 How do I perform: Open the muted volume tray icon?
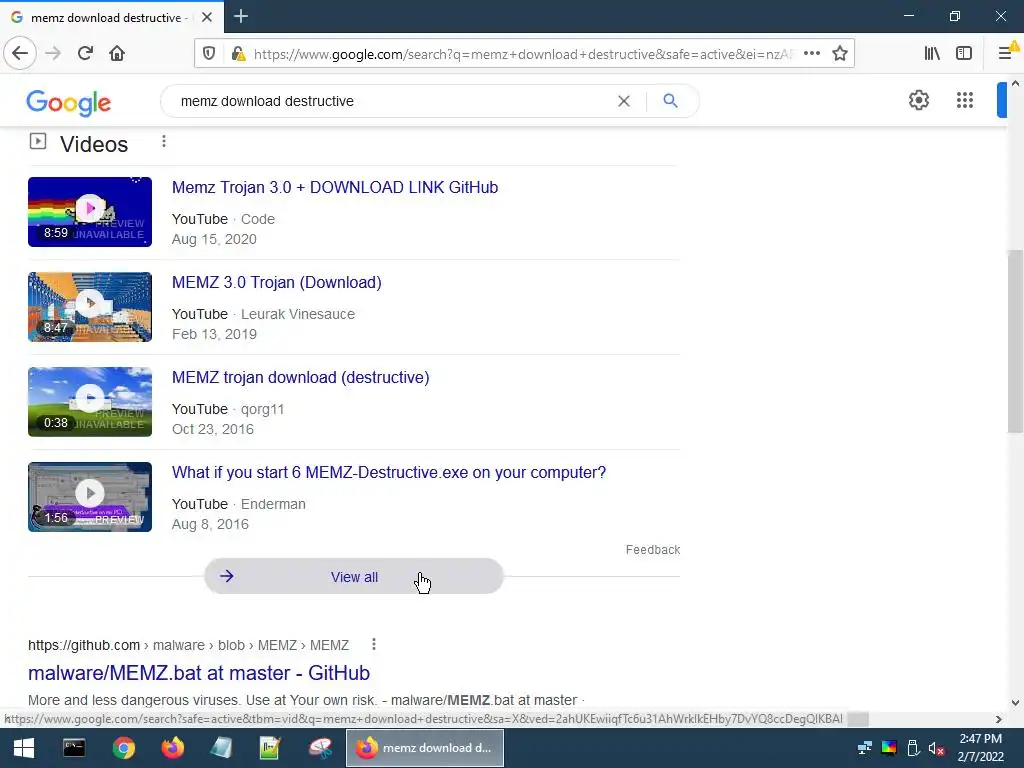[x=936, y=748]
